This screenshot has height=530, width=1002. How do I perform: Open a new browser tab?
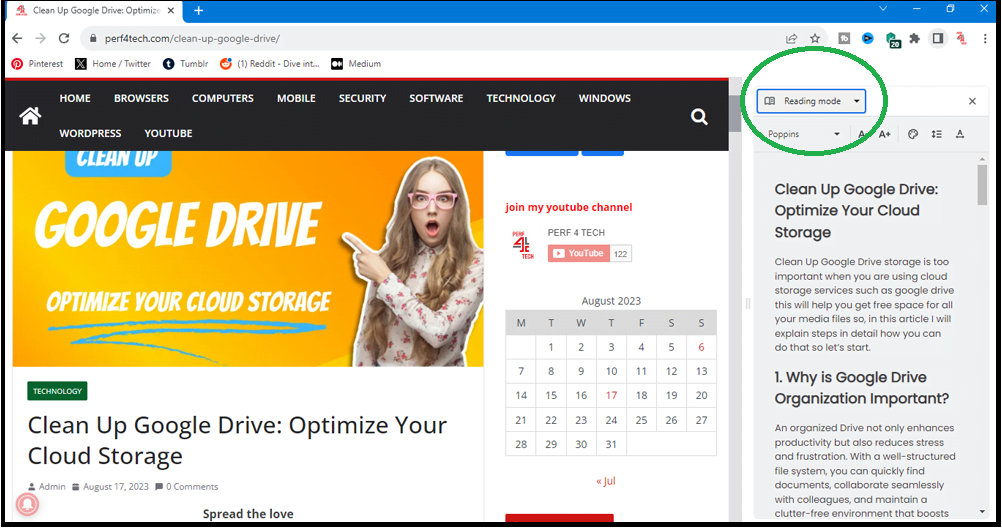(x=199, y=10)
